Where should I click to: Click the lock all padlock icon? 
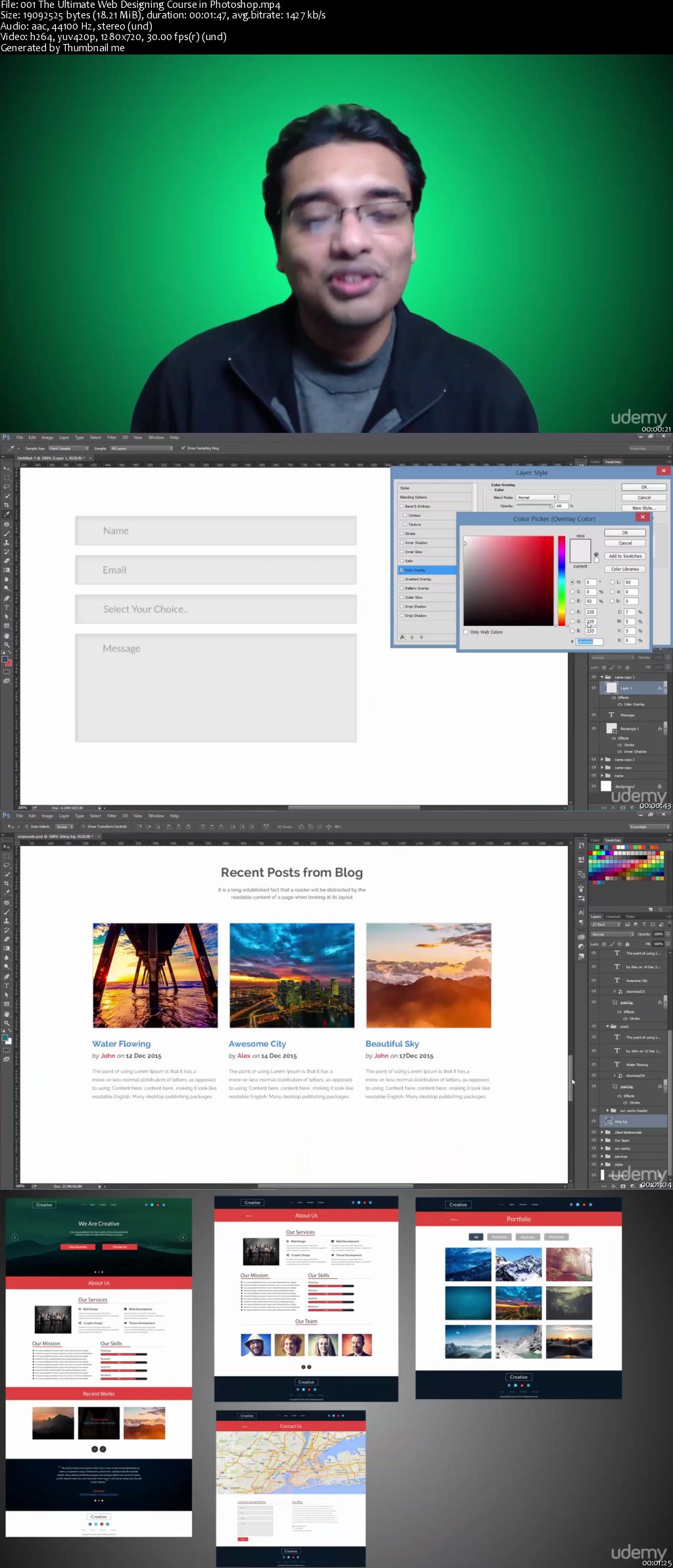[x=628, y=944]
